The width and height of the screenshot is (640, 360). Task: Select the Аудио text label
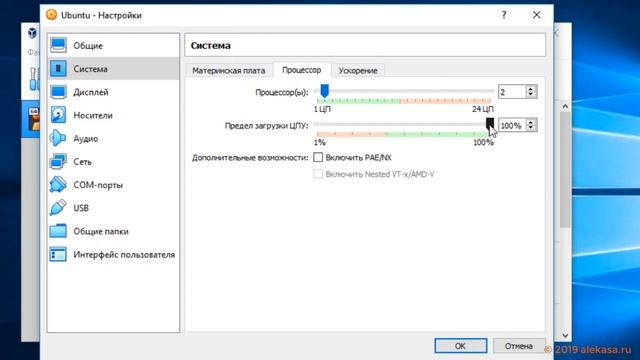(85, 139)
